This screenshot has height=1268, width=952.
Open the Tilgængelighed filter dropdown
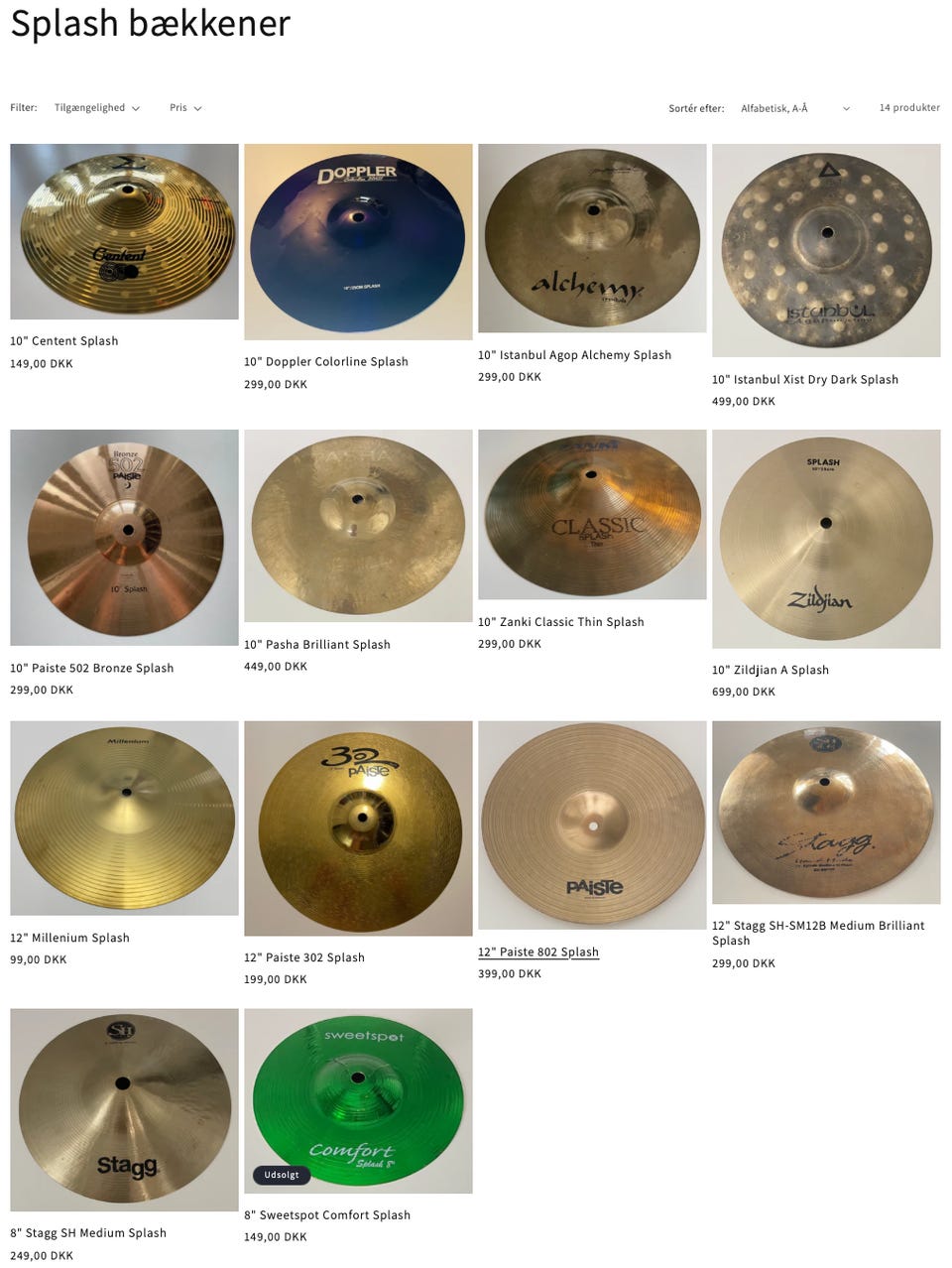pos(97,108)
